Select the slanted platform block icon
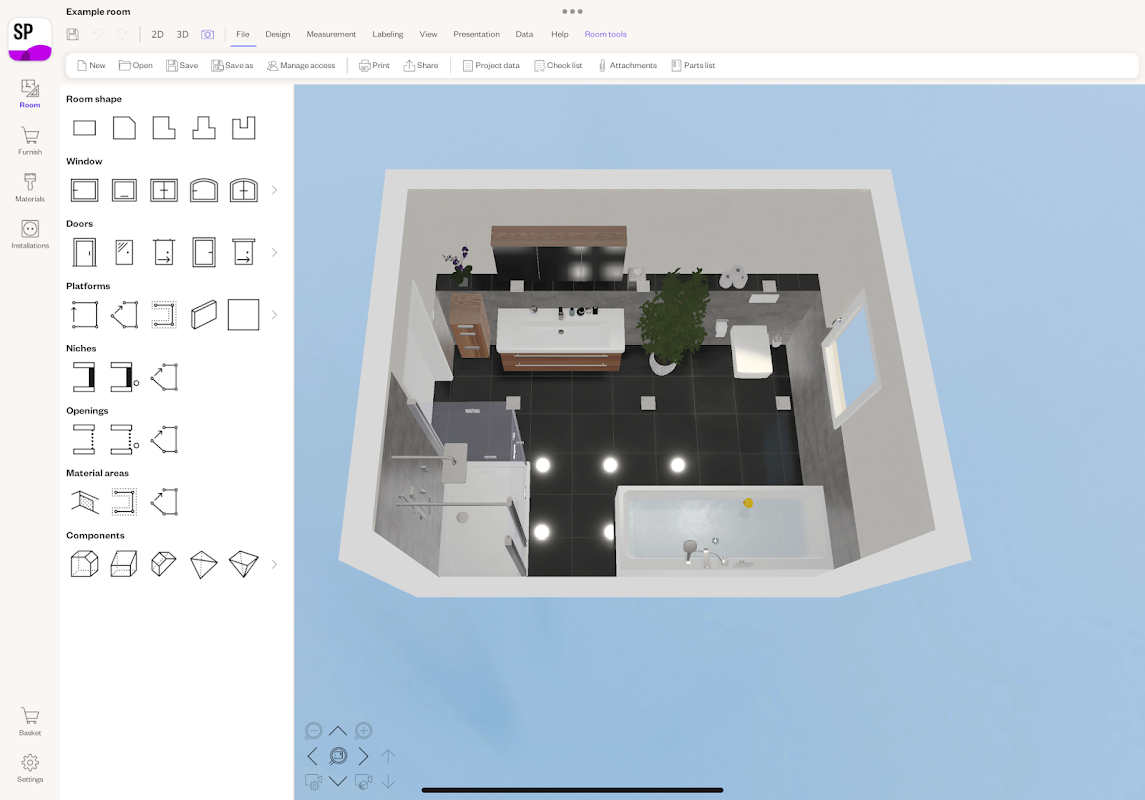 point(204,315)
